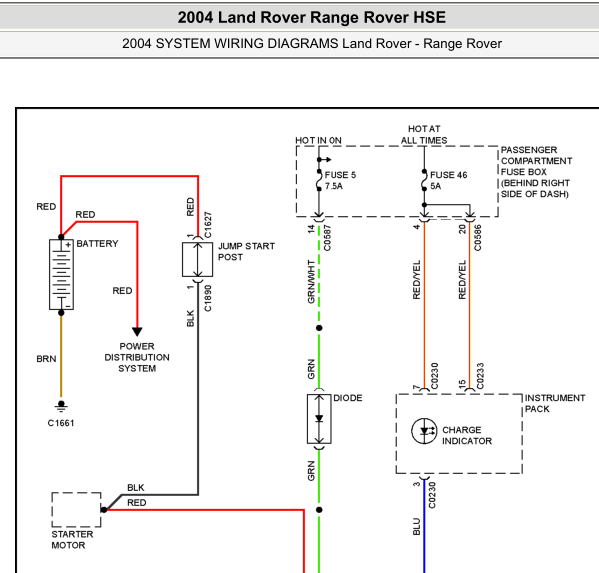Click the 'FUSE 5 7.5A' label
The height and width of the screenshot is (573, 599).
pyautogui.click(x=340, y=180)
